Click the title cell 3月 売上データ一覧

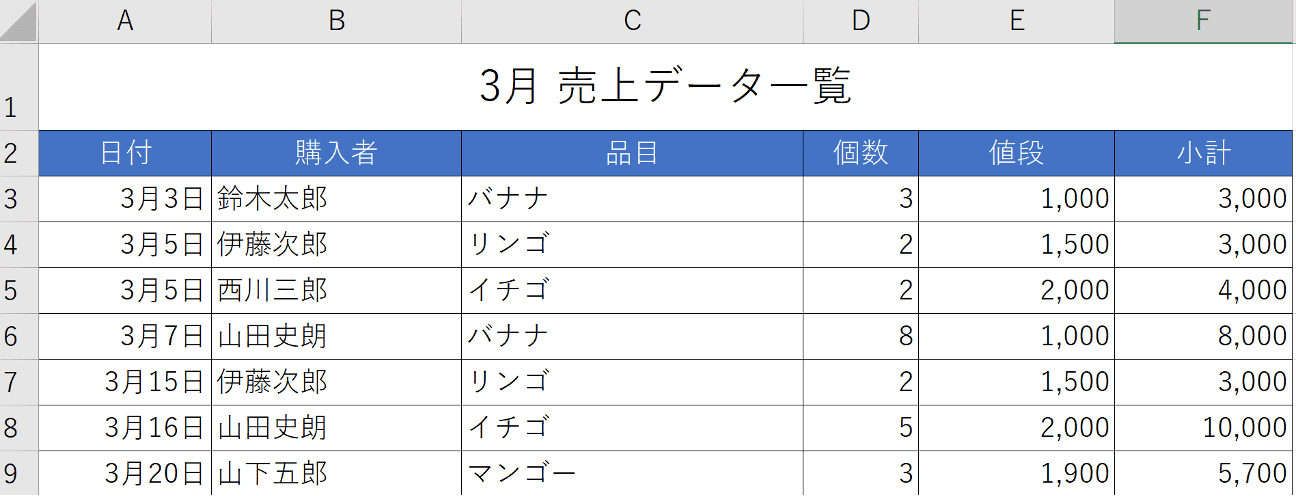pyautogui.click(x=665, y=87)
